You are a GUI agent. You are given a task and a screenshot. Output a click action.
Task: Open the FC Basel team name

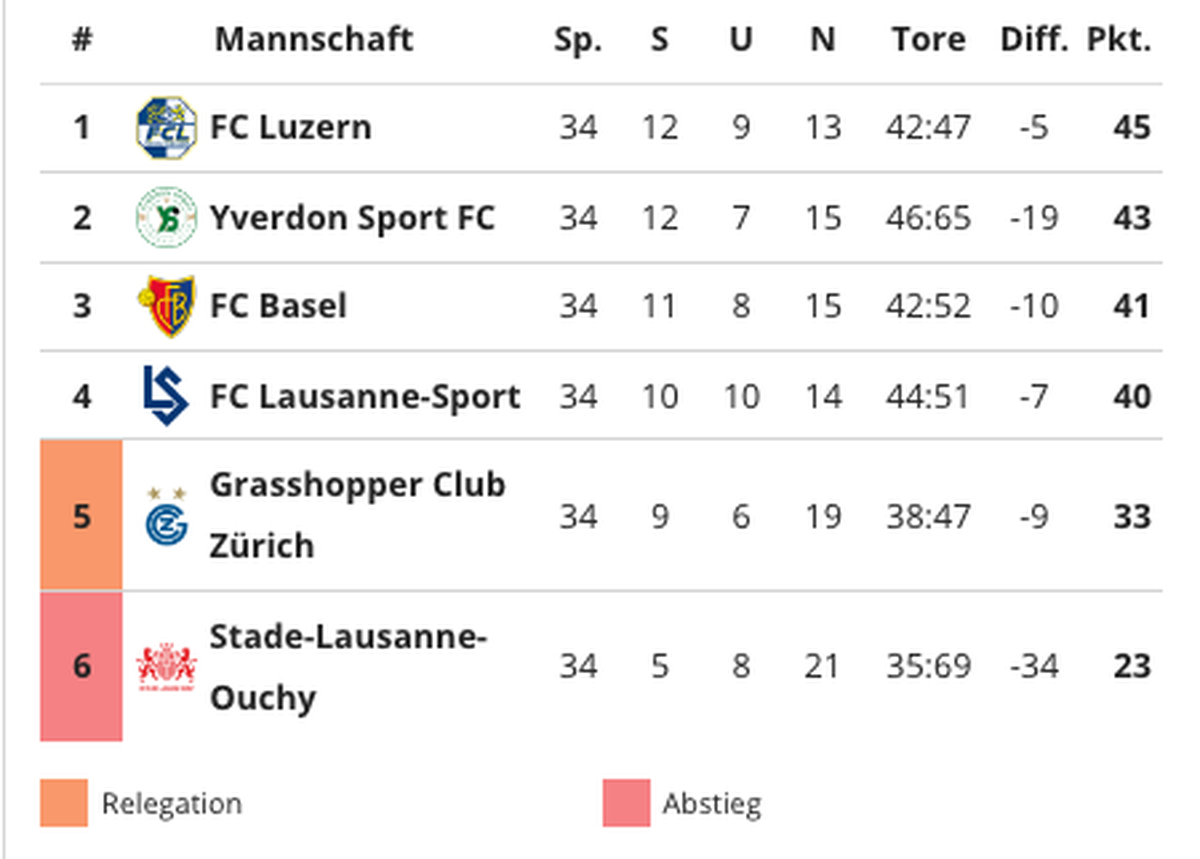278,306
